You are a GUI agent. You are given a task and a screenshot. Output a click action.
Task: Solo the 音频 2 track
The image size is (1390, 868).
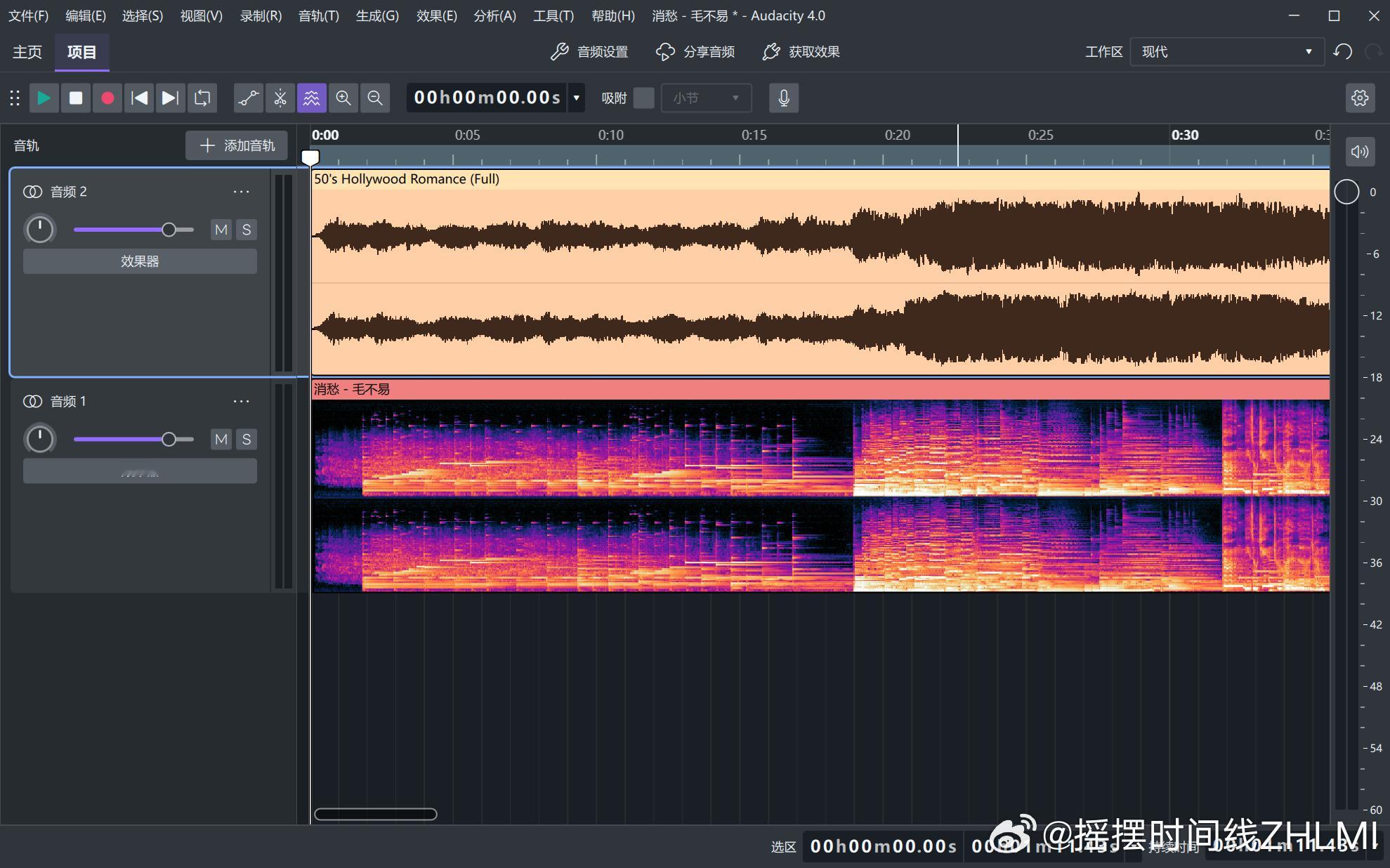pyautogui.click(x=247, y=230)
